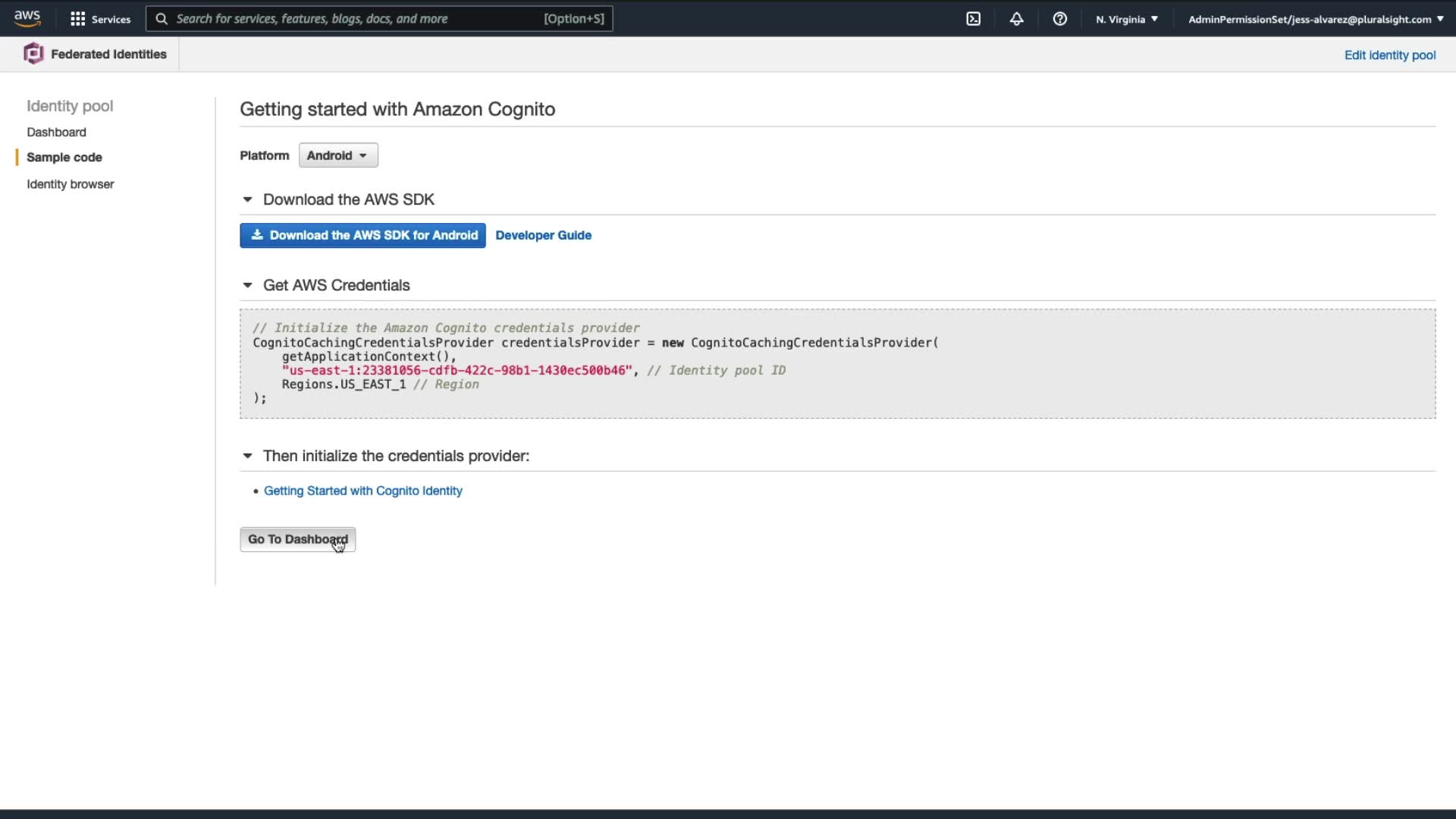
Task: Open the Services grid menu icon
Action: point(77,19)
